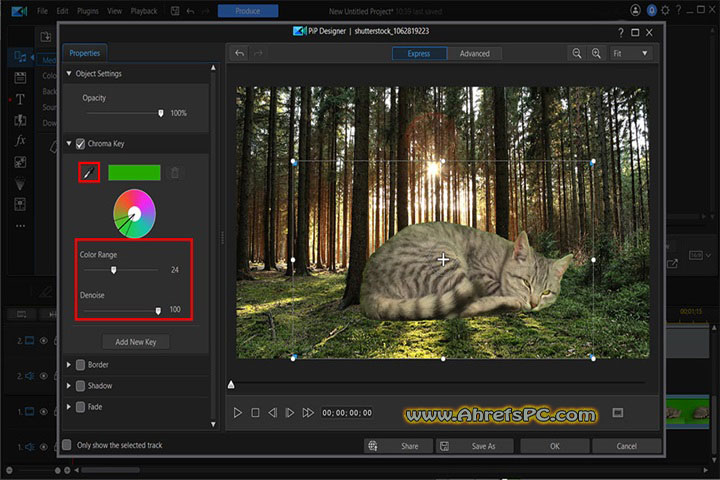Zoom out the preview
720x480 pixels.
(577, 53)
